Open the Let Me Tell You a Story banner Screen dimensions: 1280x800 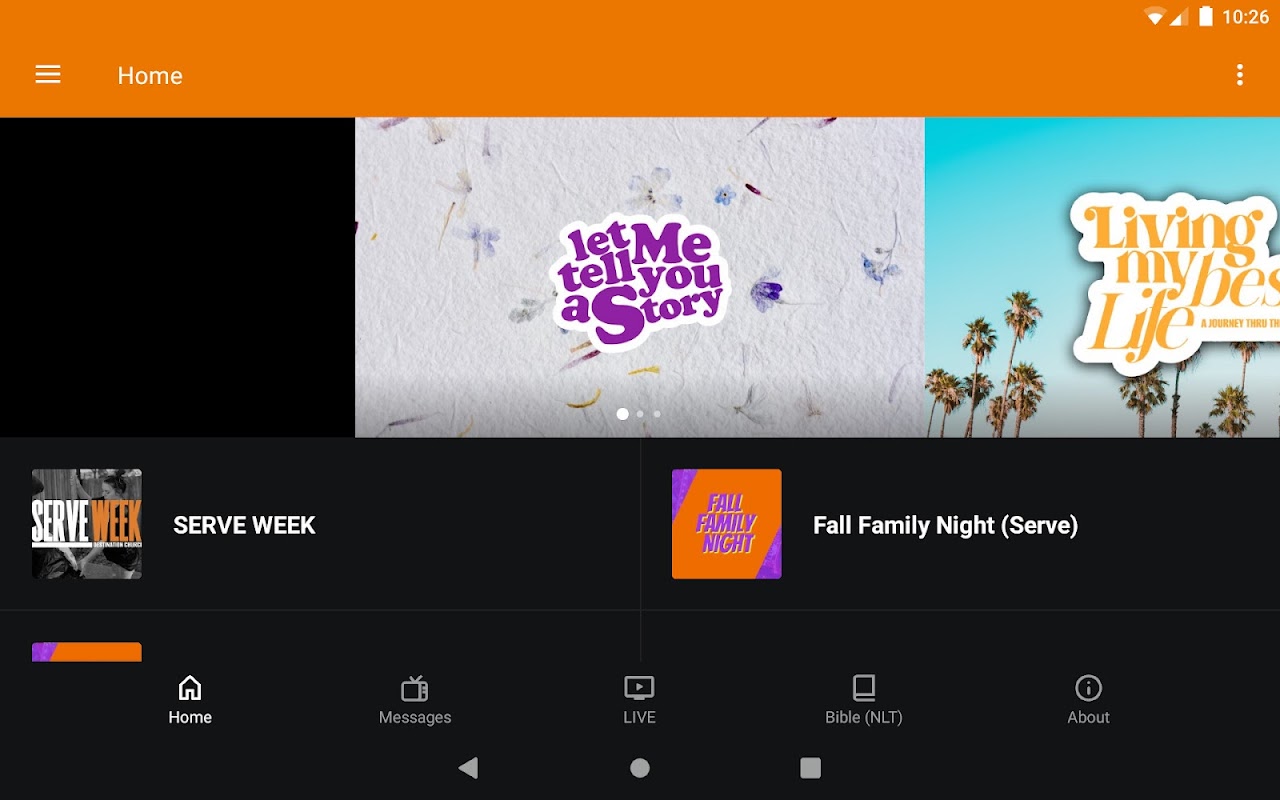(640, 277)
